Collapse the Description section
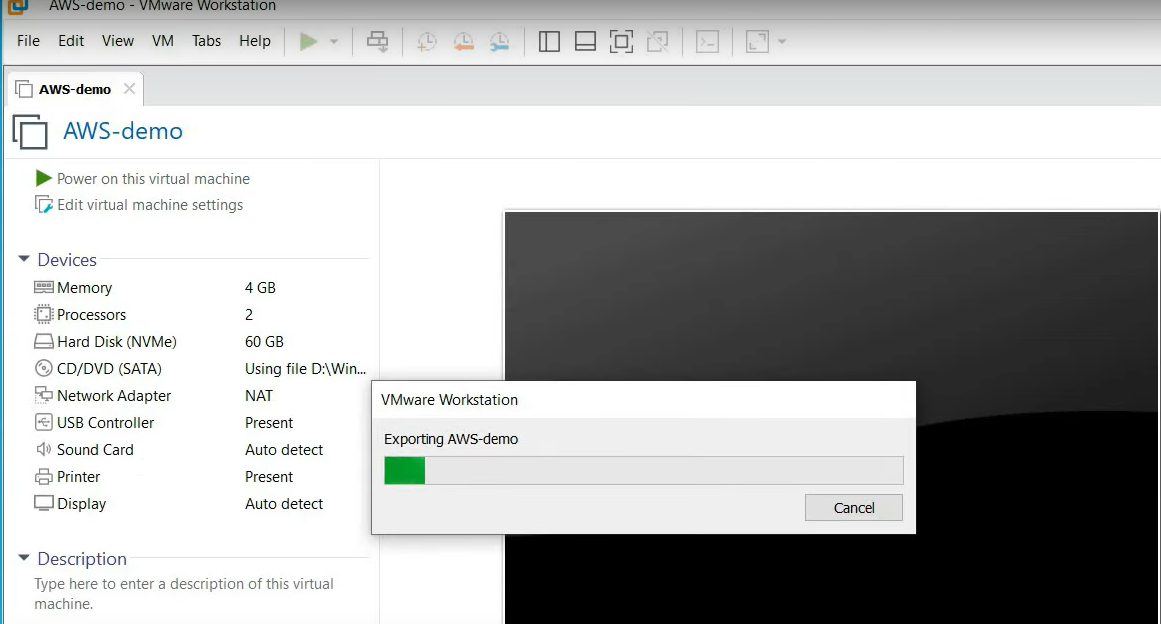Viewport: 1161px width, 624px height. coord(24,558)
